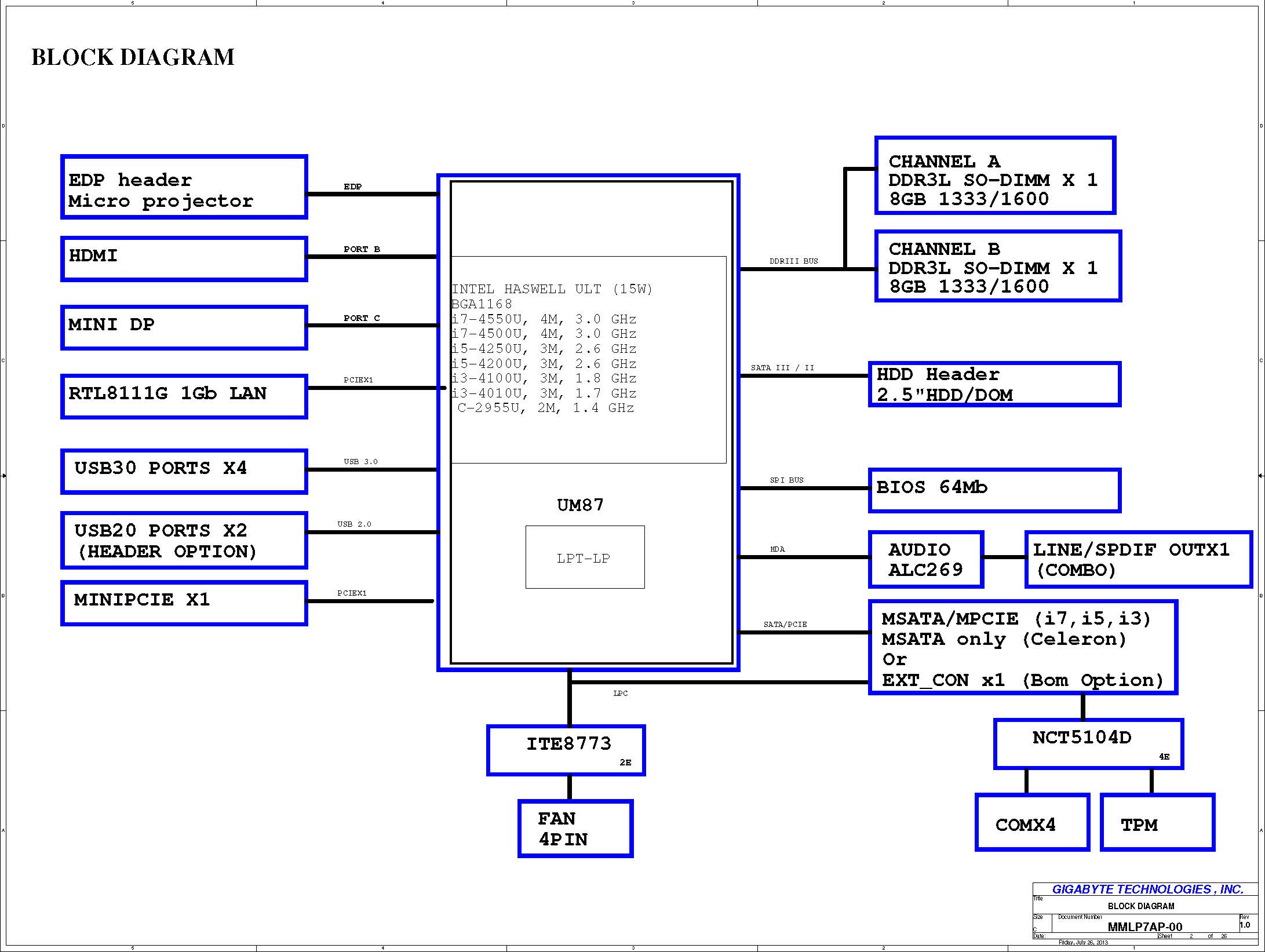Select the CHANNEL A DDR3L SO-DIMM block

pyautogui.click(x=994, y=176)
